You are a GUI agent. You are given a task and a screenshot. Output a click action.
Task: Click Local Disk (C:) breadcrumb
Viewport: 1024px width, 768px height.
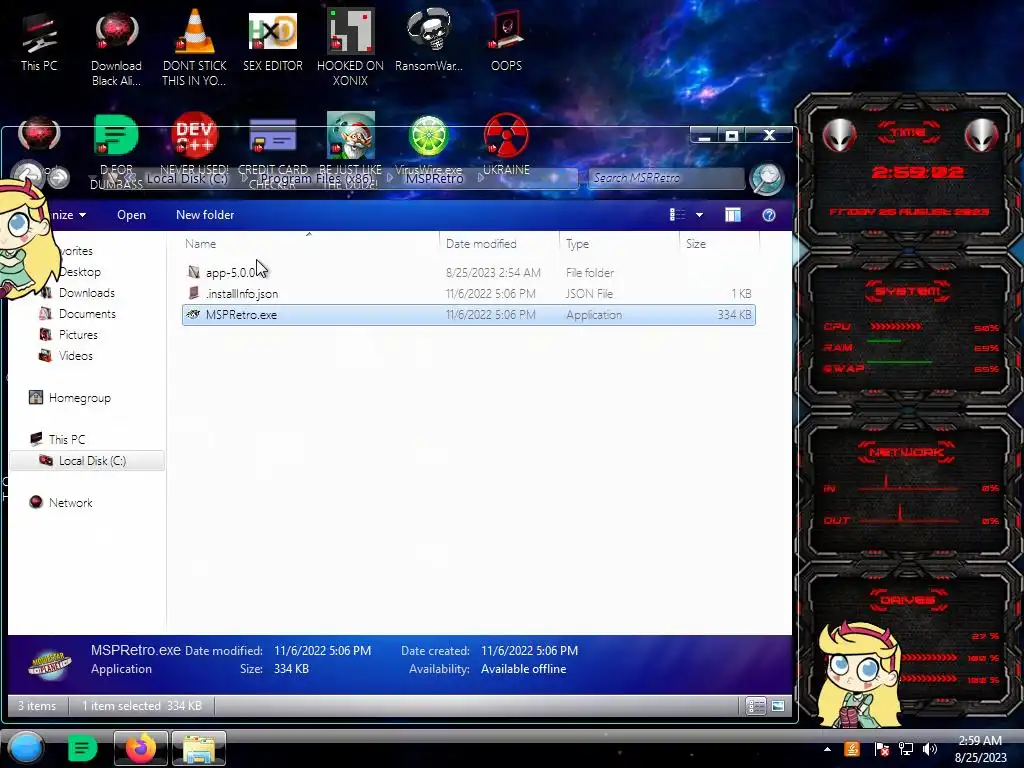tap(187, 178)
